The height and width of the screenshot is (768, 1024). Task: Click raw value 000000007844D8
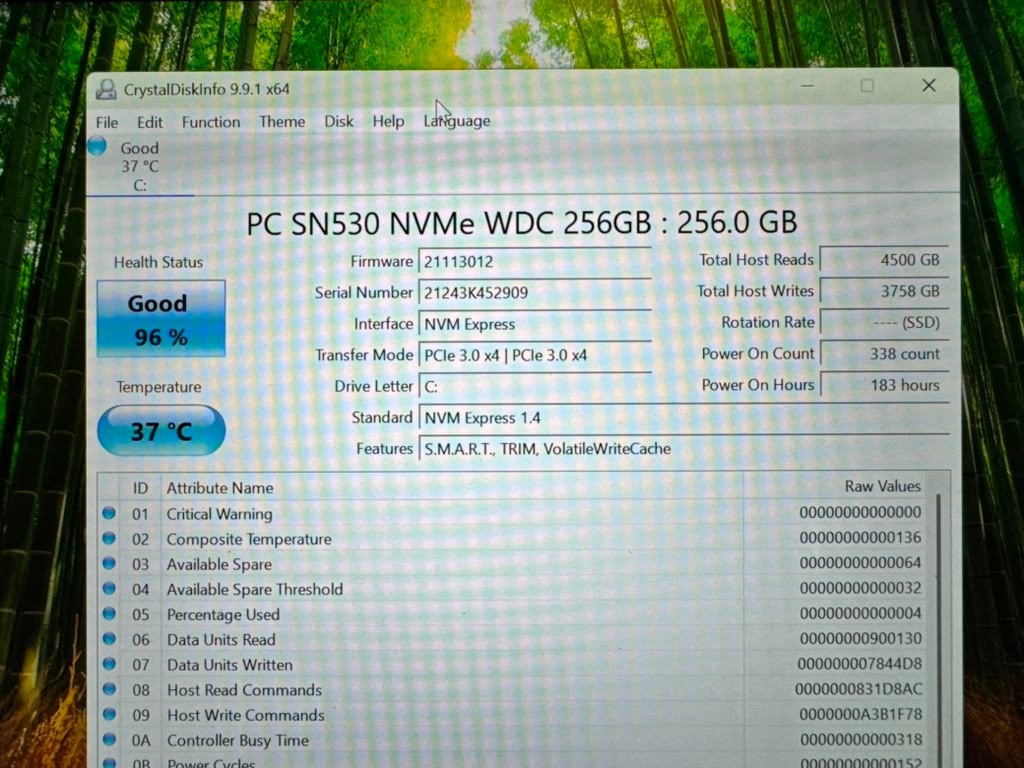pos(859,664)
